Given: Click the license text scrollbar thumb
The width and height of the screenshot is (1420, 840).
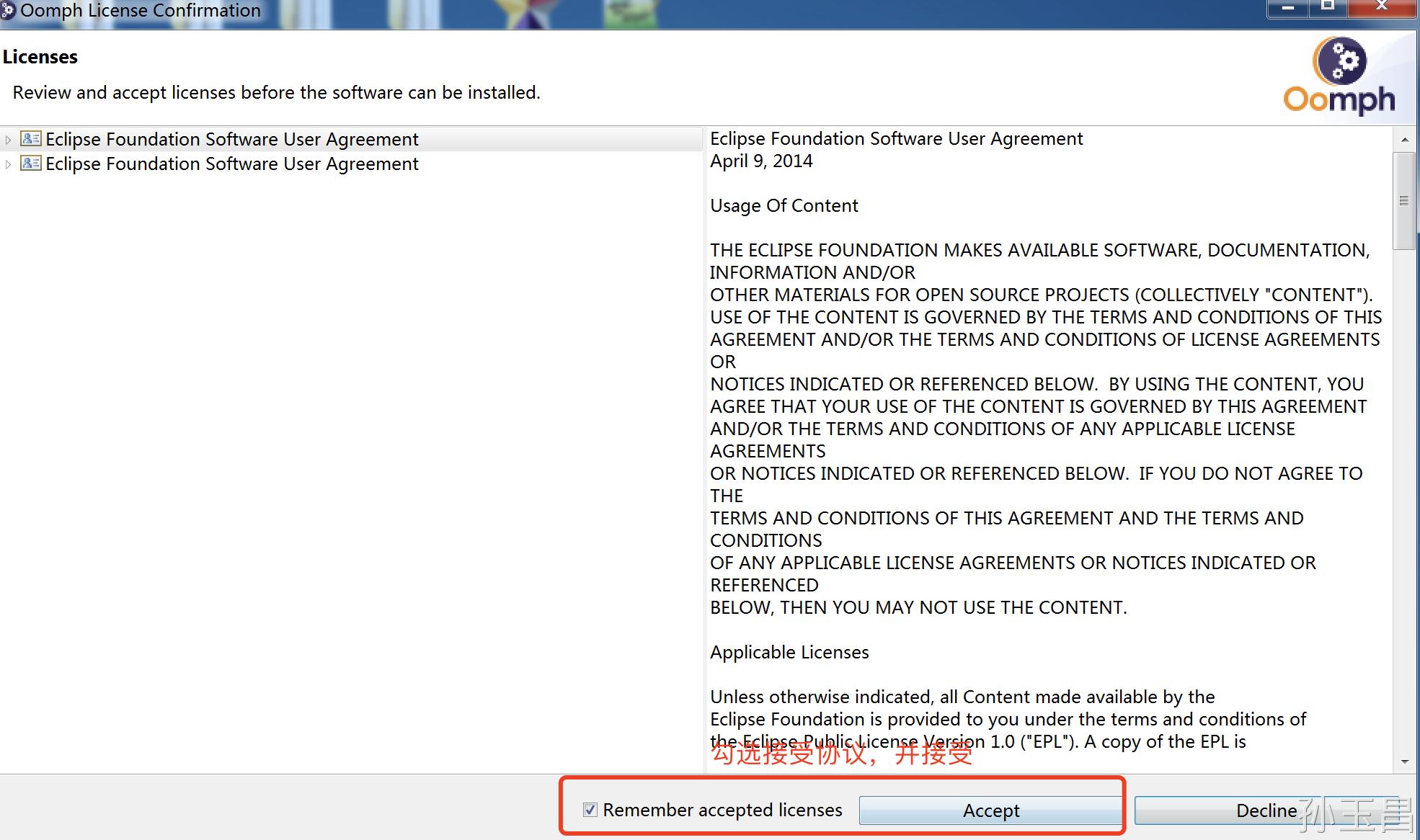Looking at the screenshot, I should pyautogui.click(x=1404, y=201).
